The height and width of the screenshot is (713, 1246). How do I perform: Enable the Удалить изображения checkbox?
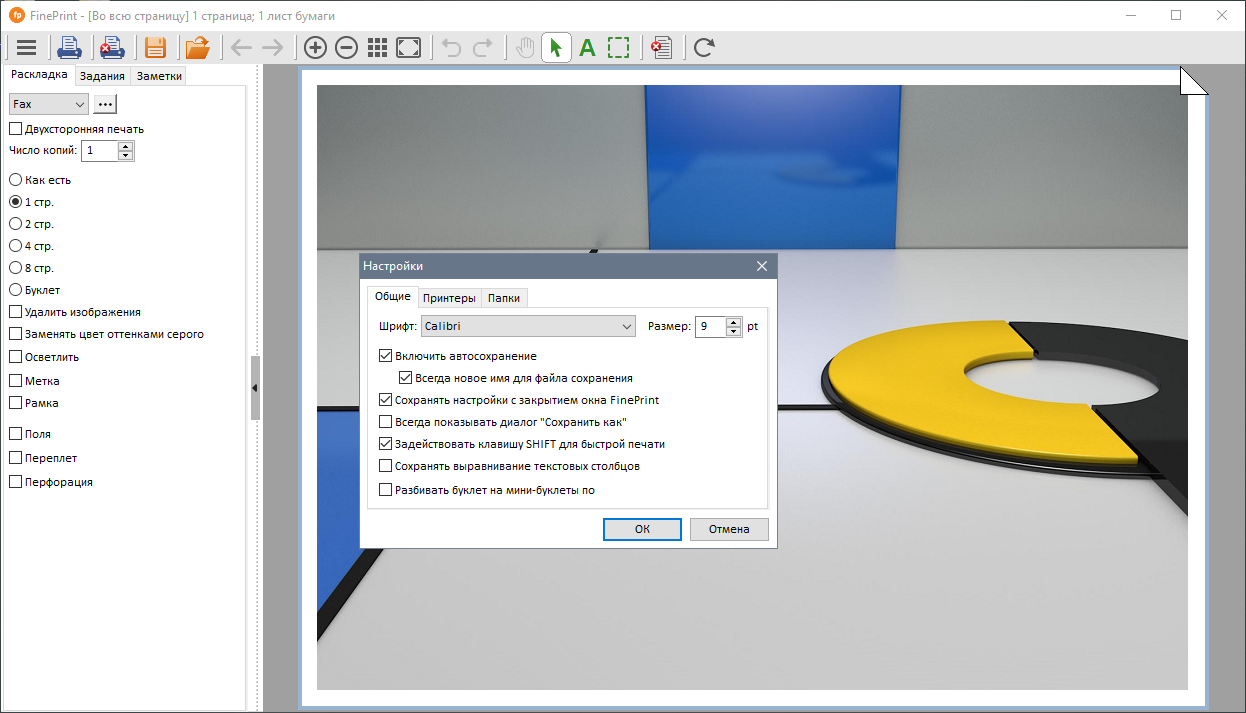[15, 312]
